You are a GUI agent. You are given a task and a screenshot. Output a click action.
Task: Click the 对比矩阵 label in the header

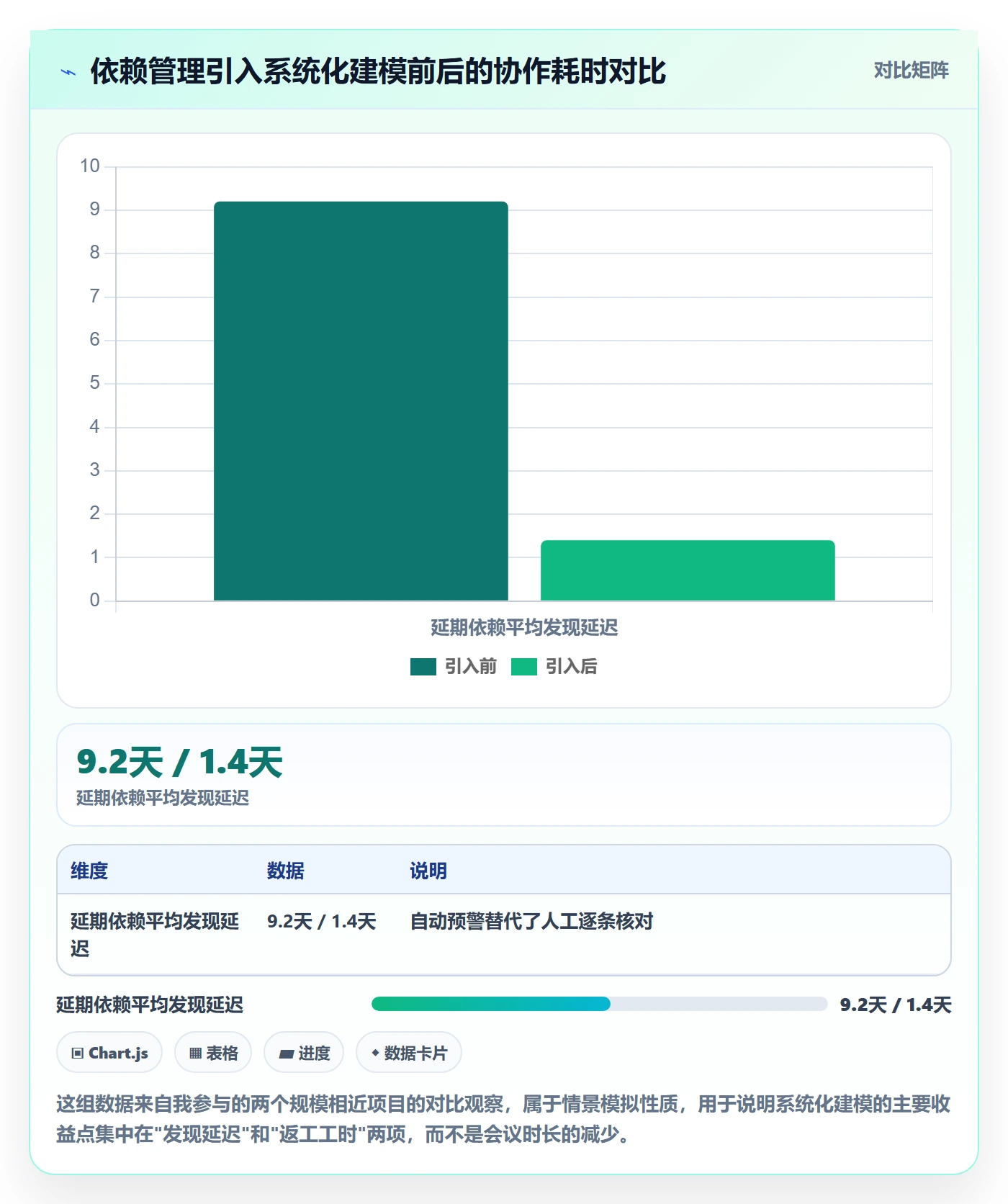tap(911, 71)
